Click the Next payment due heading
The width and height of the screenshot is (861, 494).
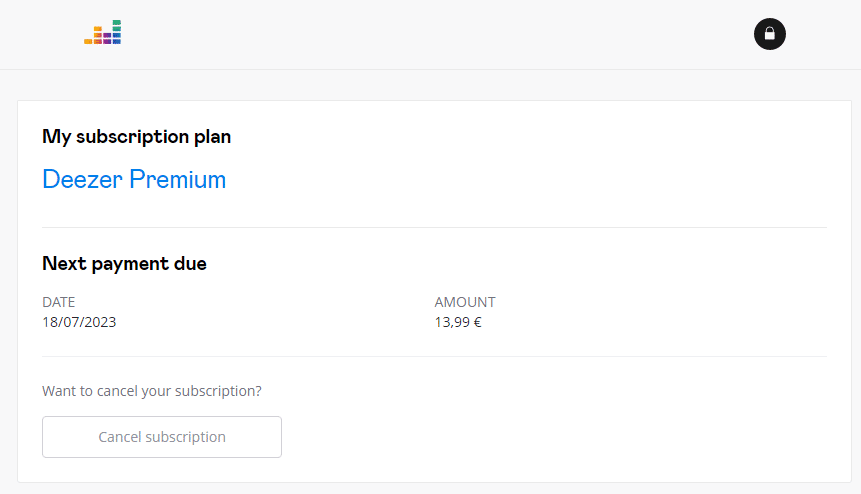tap(124, 264)
